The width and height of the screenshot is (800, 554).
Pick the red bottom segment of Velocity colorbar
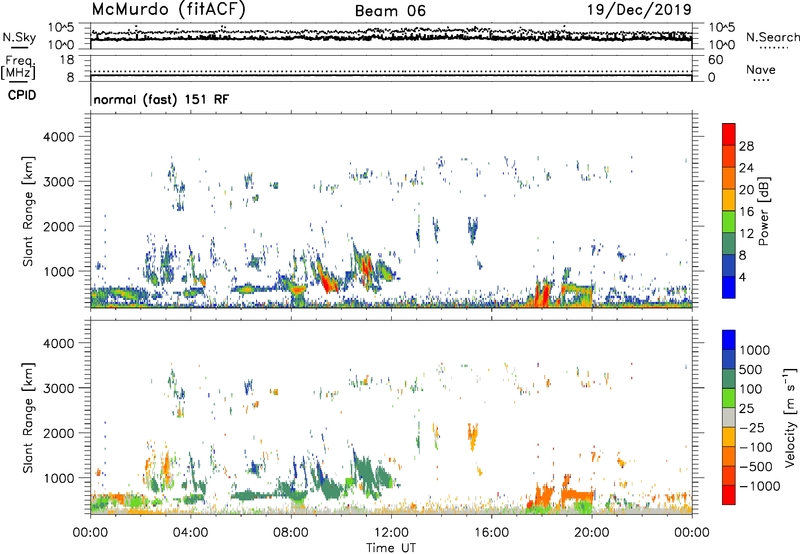729,495
